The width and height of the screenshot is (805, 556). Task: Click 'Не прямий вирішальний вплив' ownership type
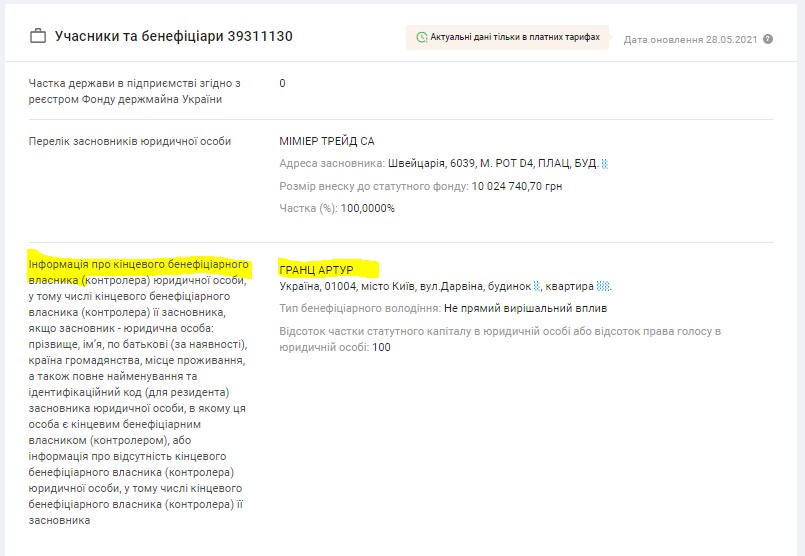click(525, 309)
